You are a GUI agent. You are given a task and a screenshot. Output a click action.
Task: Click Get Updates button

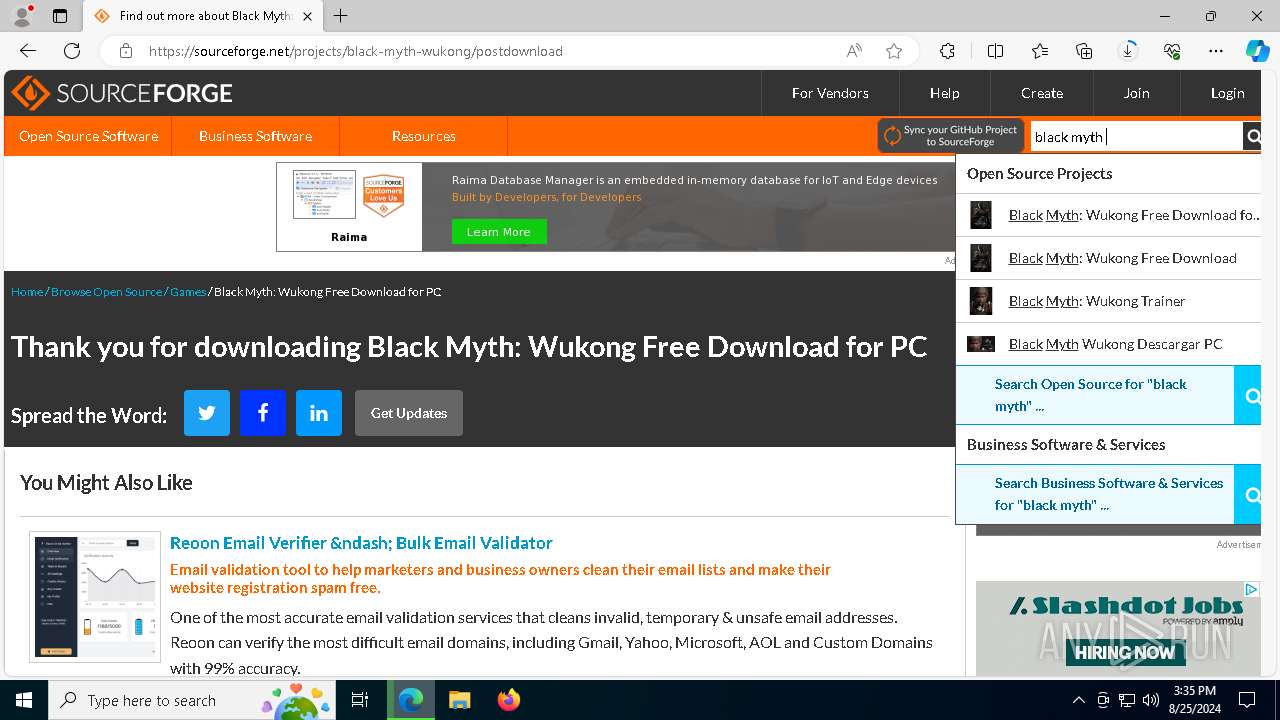pyautogui.click(x=409, y=413)
